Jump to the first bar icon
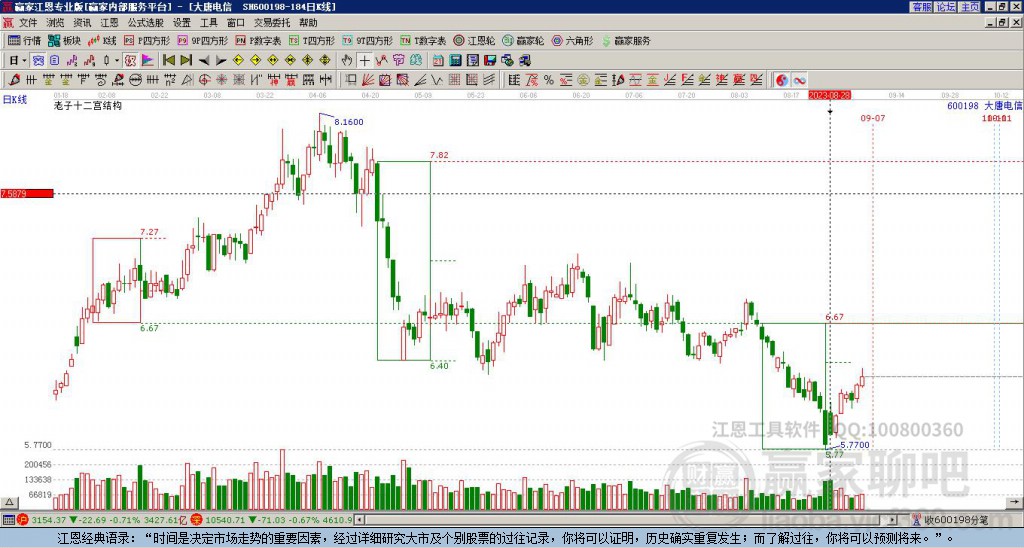 coord(168,61)
